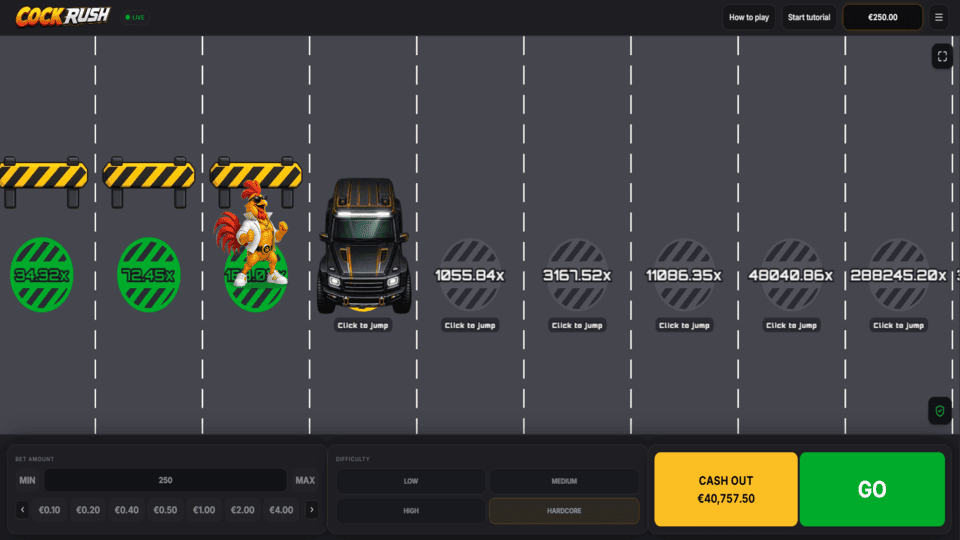Image resolution: width=960 pixels, height=540 pixels.
Task: Click the 34.32x green multiplier disc
Action: tap(42, 275)
